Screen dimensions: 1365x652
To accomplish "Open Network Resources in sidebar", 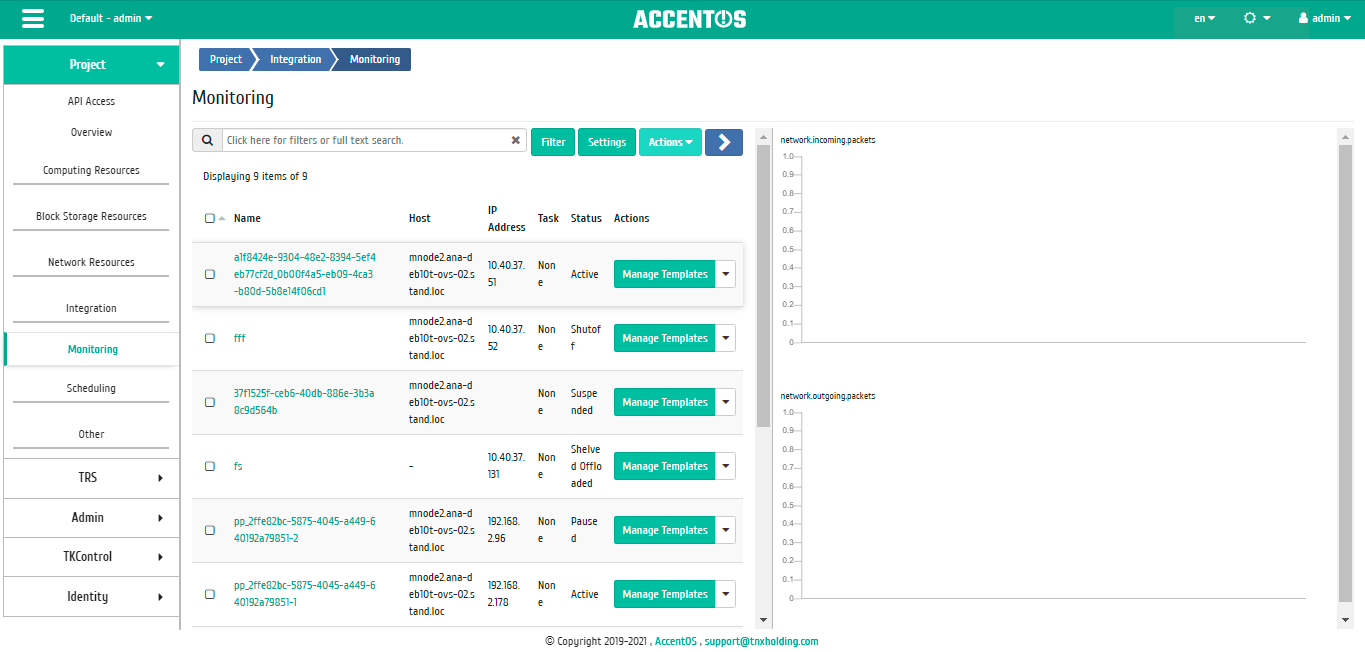I will coord(91,262).
